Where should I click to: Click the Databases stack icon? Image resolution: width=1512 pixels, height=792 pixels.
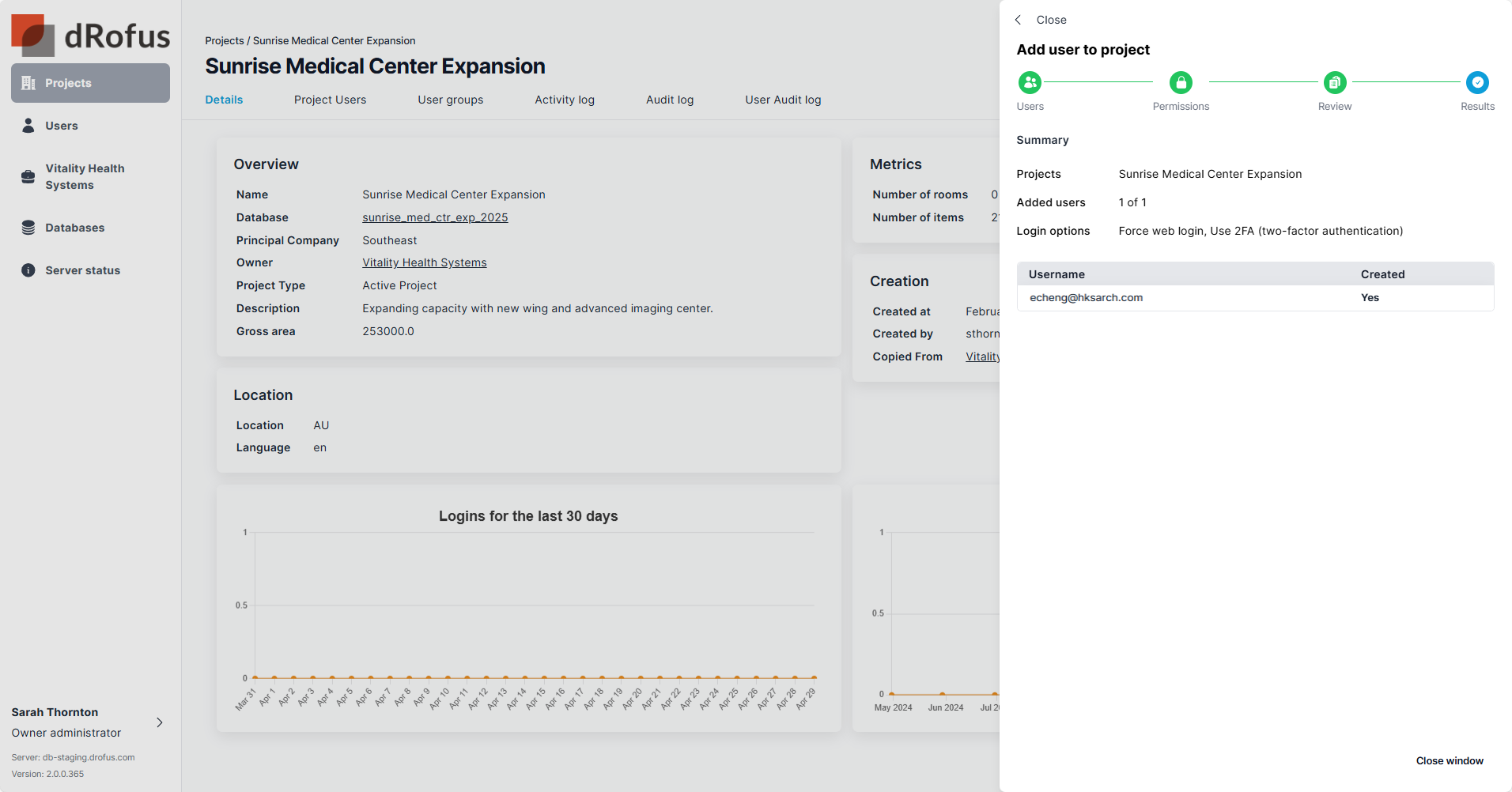click(28, 228)
